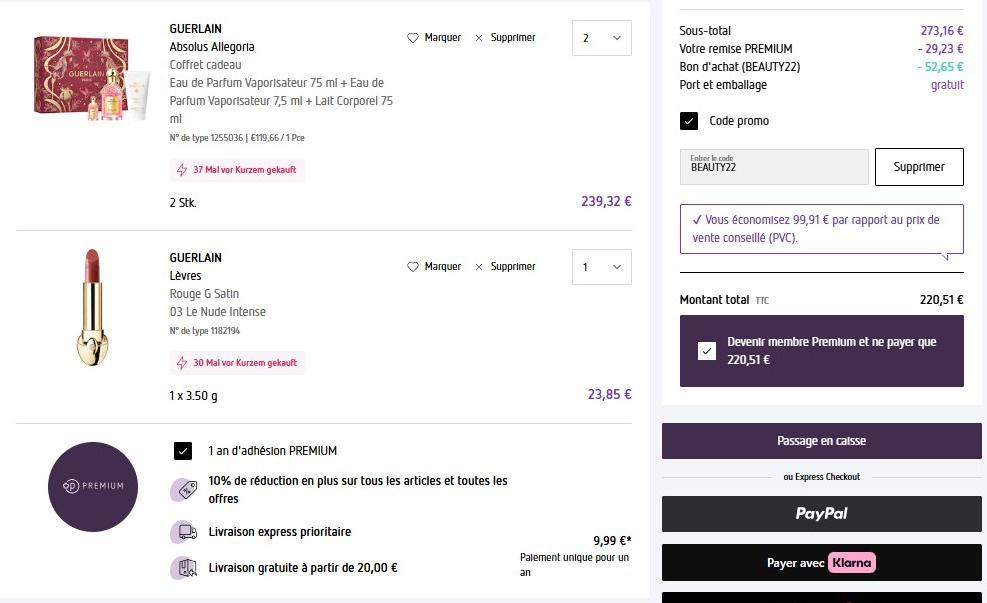The image size is (987, 603).
Task: Click heart icon for Absolus Allegoria
Action: pos(412,38)
